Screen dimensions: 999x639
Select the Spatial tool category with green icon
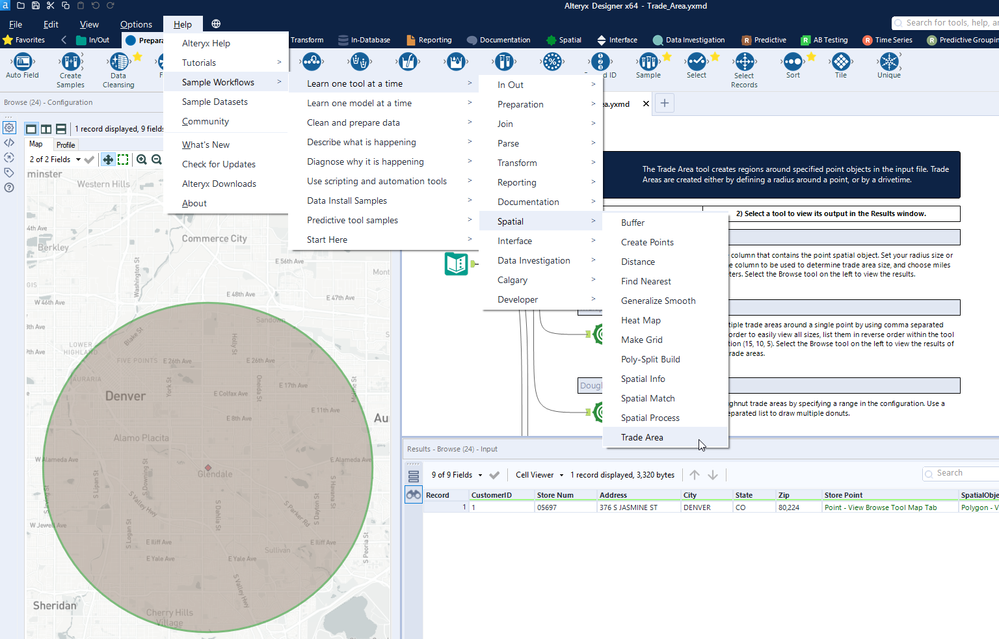pyautogui.click(x=563, y=40)
